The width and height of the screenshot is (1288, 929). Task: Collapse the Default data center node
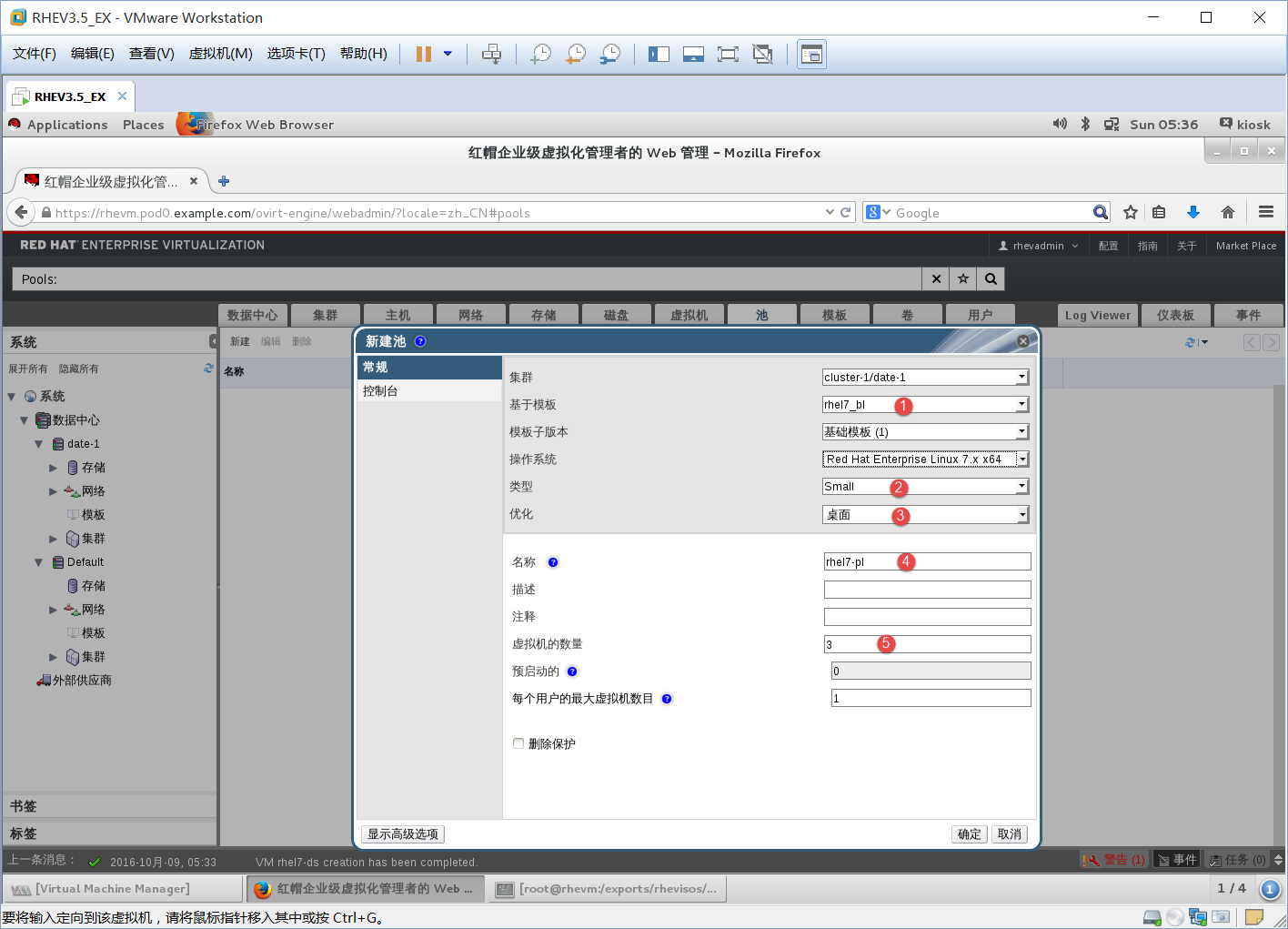click(x=38, y=562)
